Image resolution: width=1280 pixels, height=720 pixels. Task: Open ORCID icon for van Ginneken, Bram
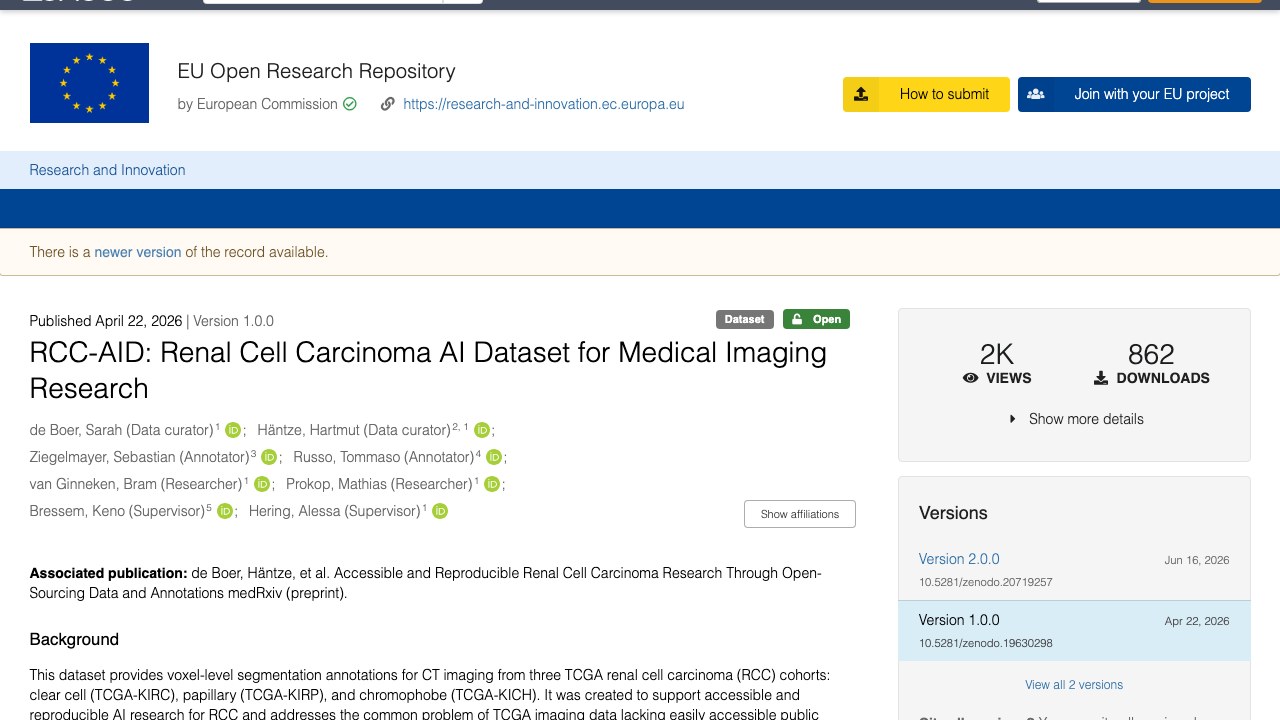coord(261,484)
